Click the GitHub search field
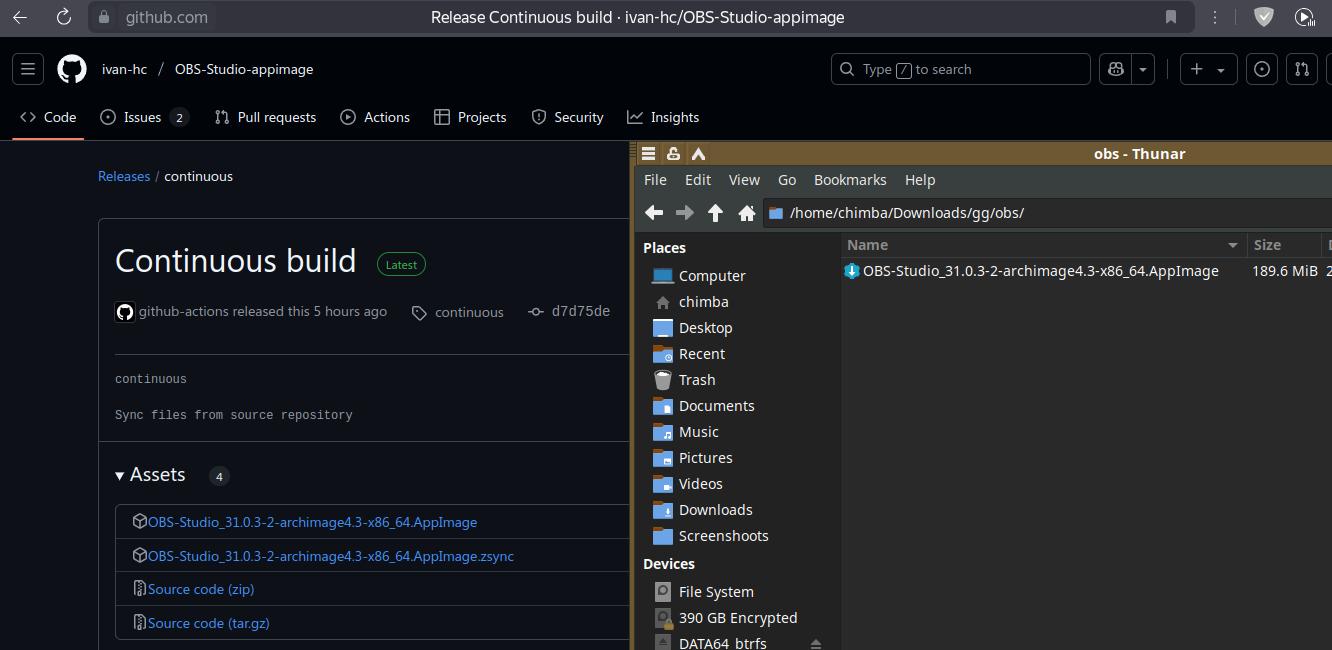The height and width of the screenshot is (650, 1332). 960,69
